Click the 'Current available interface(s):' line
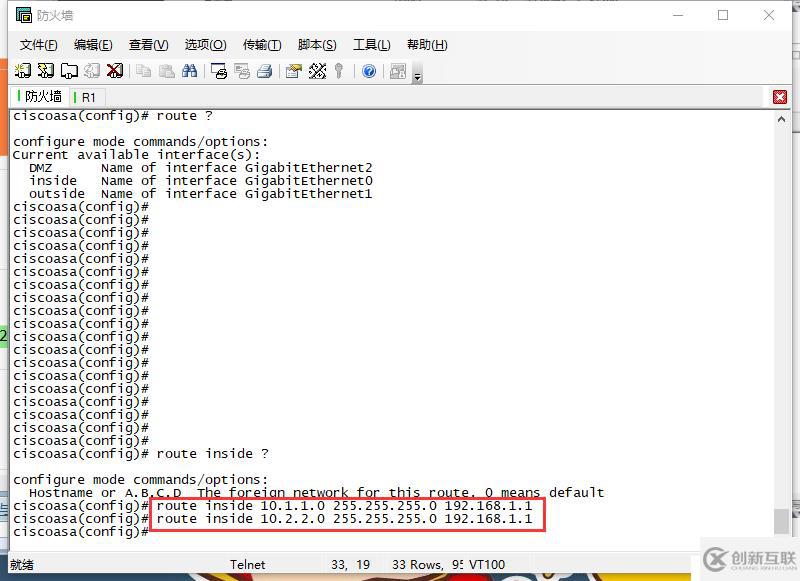Screen dimensions: 800x581 136,155
